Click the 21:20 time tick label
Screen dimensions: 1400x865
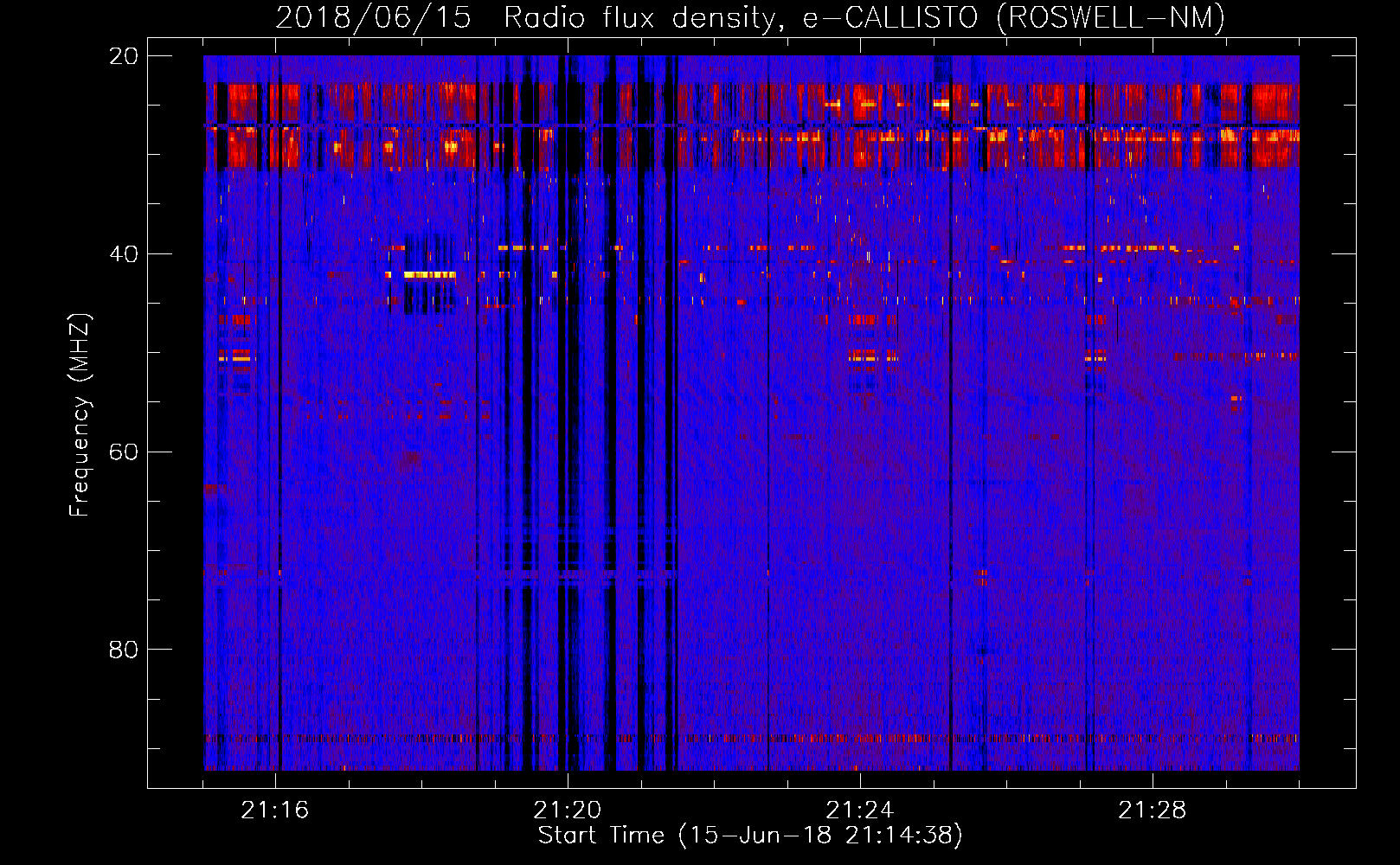(x=568, y=811)
